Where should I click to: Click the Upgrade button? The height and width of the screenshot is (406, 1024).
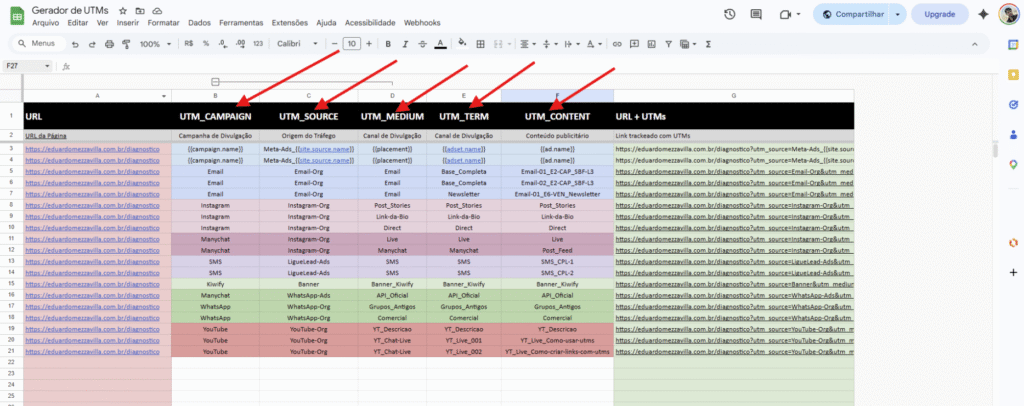click(939, 14)
